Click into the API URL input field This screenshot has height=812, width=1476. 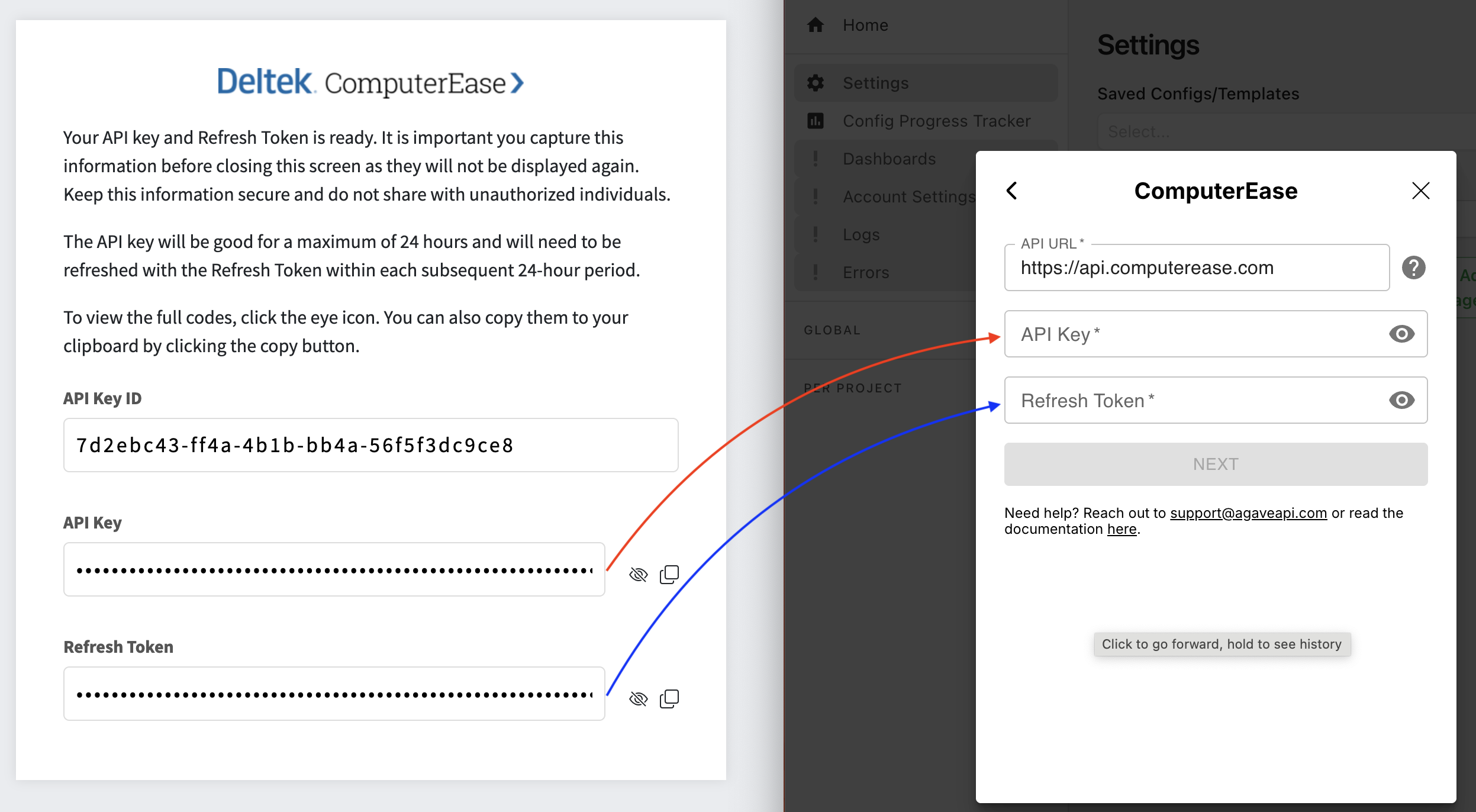click(1197, 268)
